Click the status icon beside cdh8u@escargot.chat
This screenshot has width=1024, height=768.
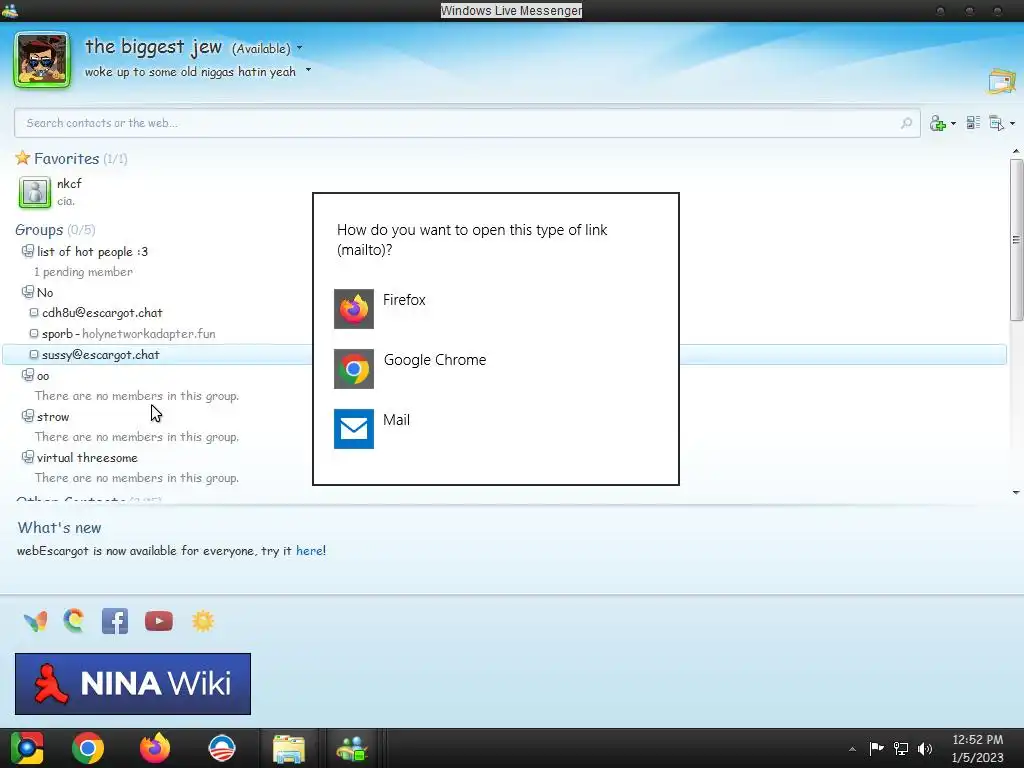[34, 313]
